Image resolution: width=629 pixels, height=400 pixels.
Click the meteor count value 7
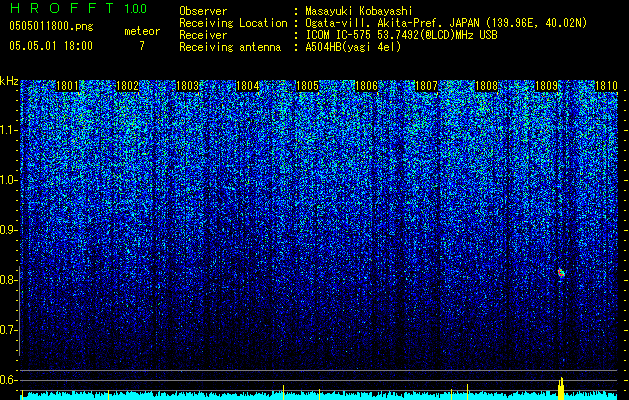coord(142,46)
